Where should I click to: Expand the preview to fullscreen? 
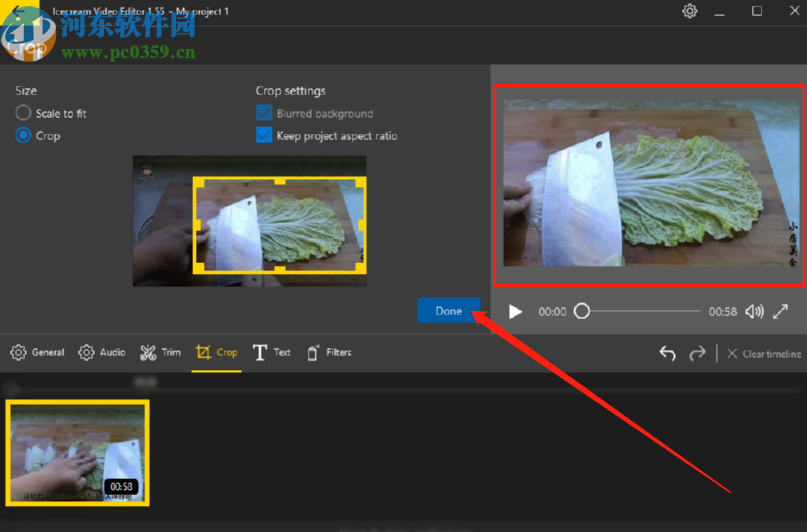pos(780,311)
